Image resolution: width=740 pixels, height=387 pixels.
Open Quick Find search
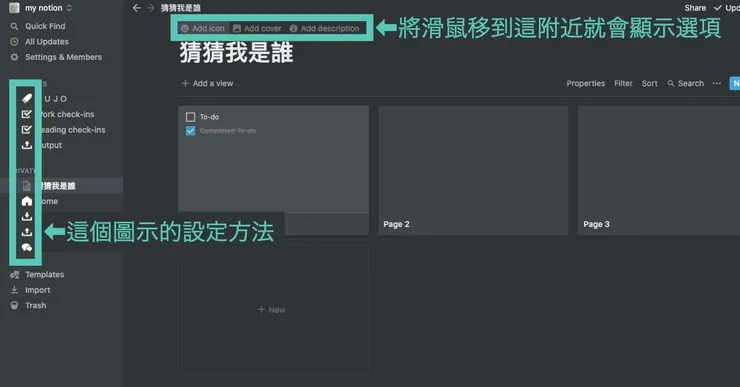[45, 26]
